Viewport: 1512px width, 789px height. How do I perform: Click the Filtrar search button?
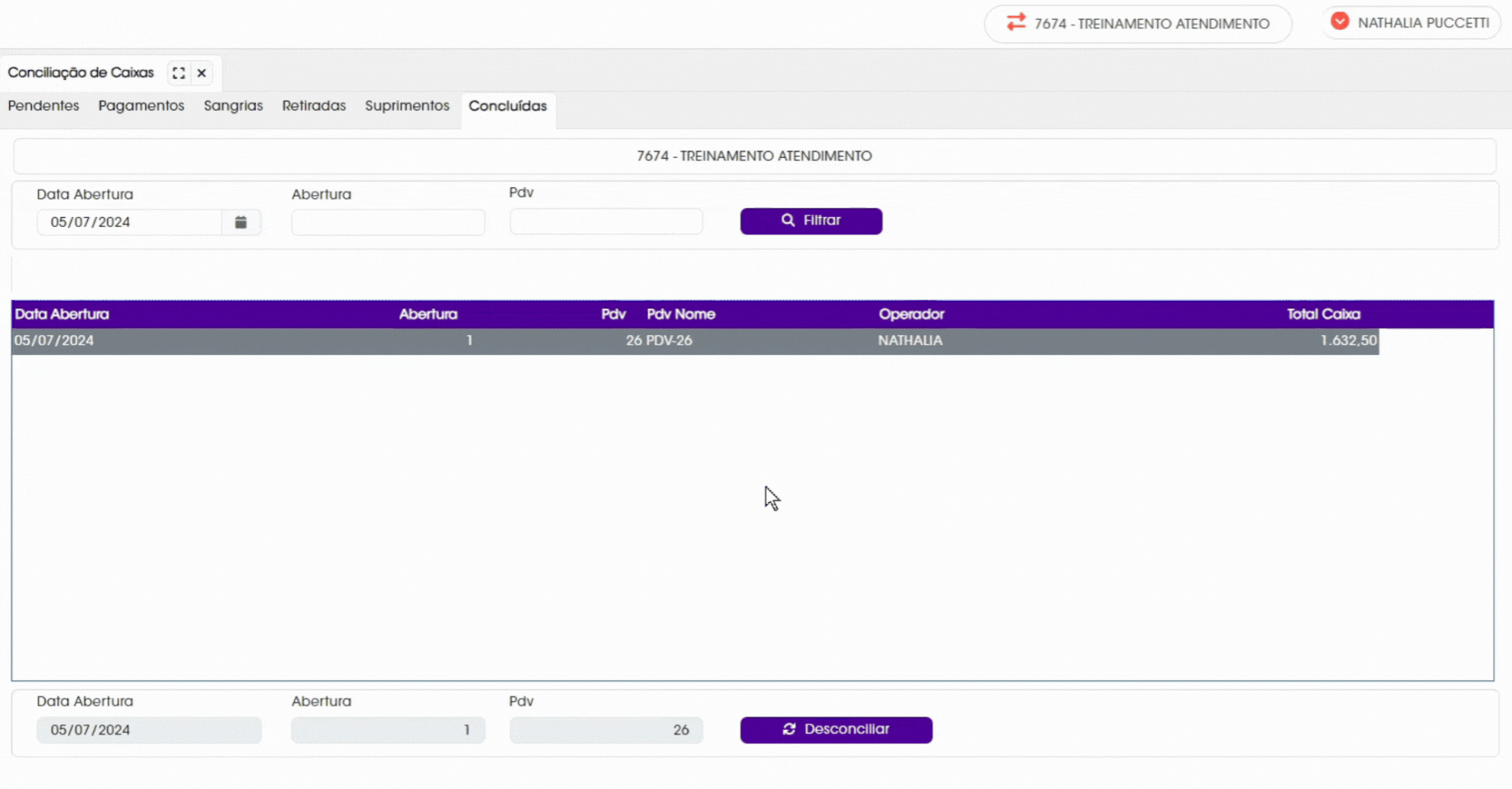tap(811, 221)
